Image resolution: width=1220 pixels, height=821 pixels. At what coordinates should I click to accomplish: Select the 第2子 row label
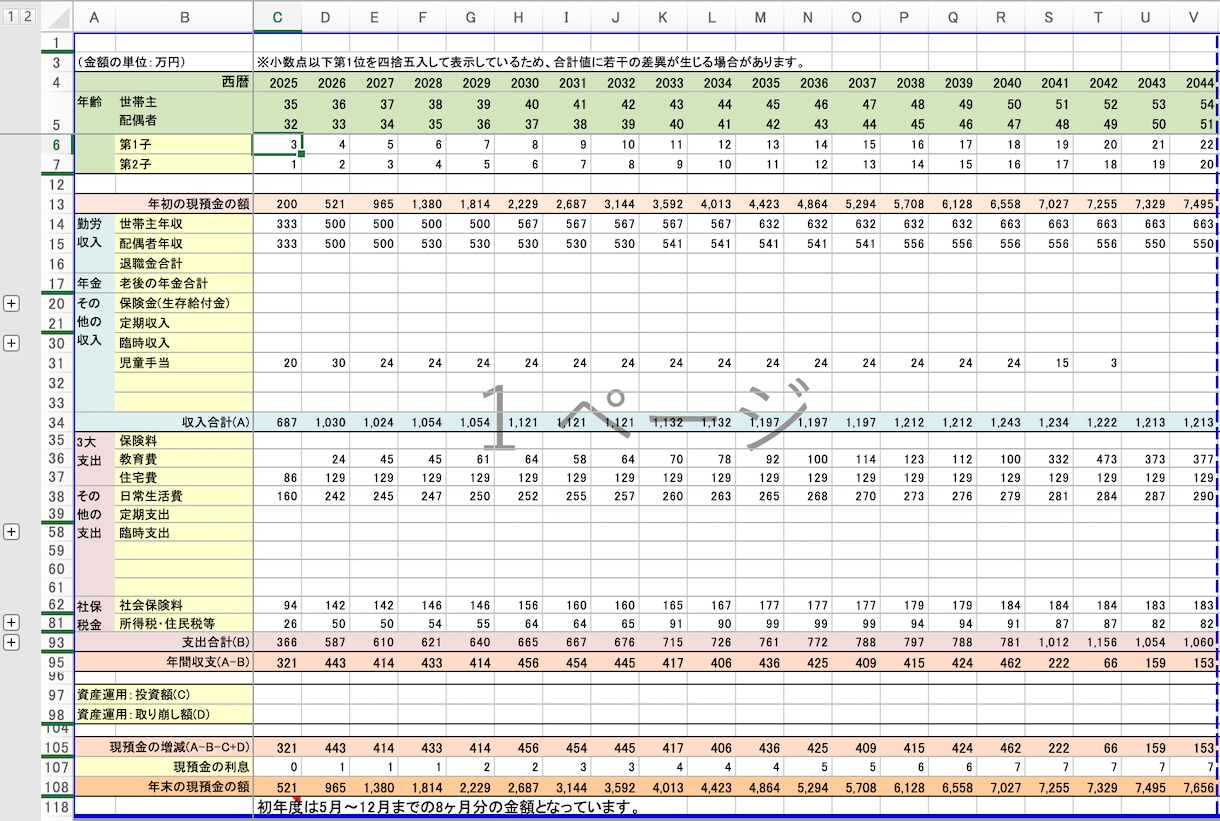[184, 164]
